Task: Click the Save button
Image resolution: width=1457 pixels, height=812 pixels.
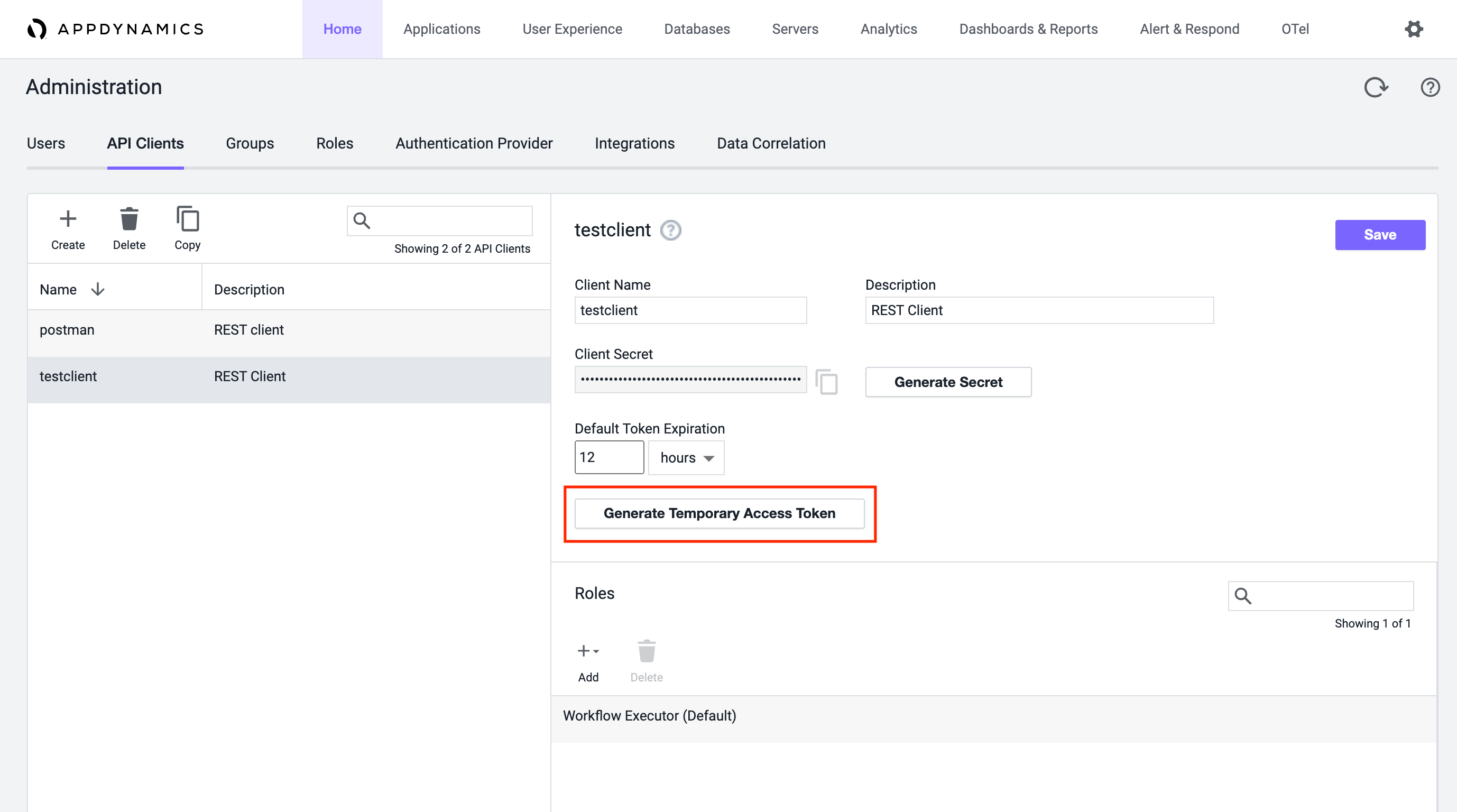Action: click(1380, 235)
